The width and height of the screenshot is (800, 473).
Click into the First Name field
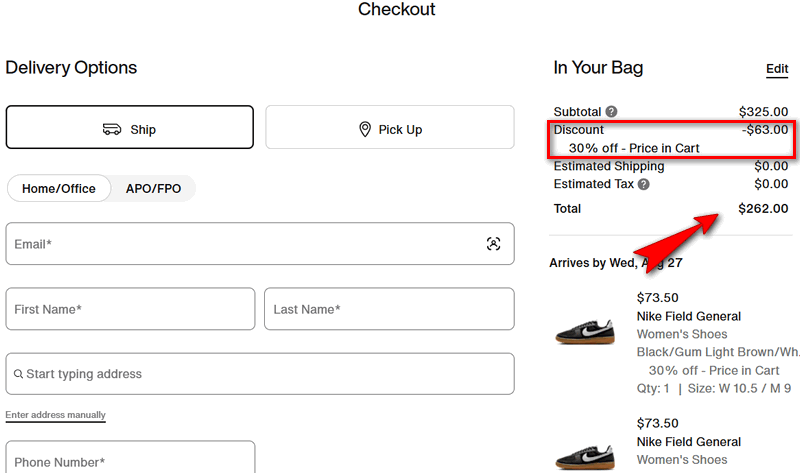click(x=130, y=309)
